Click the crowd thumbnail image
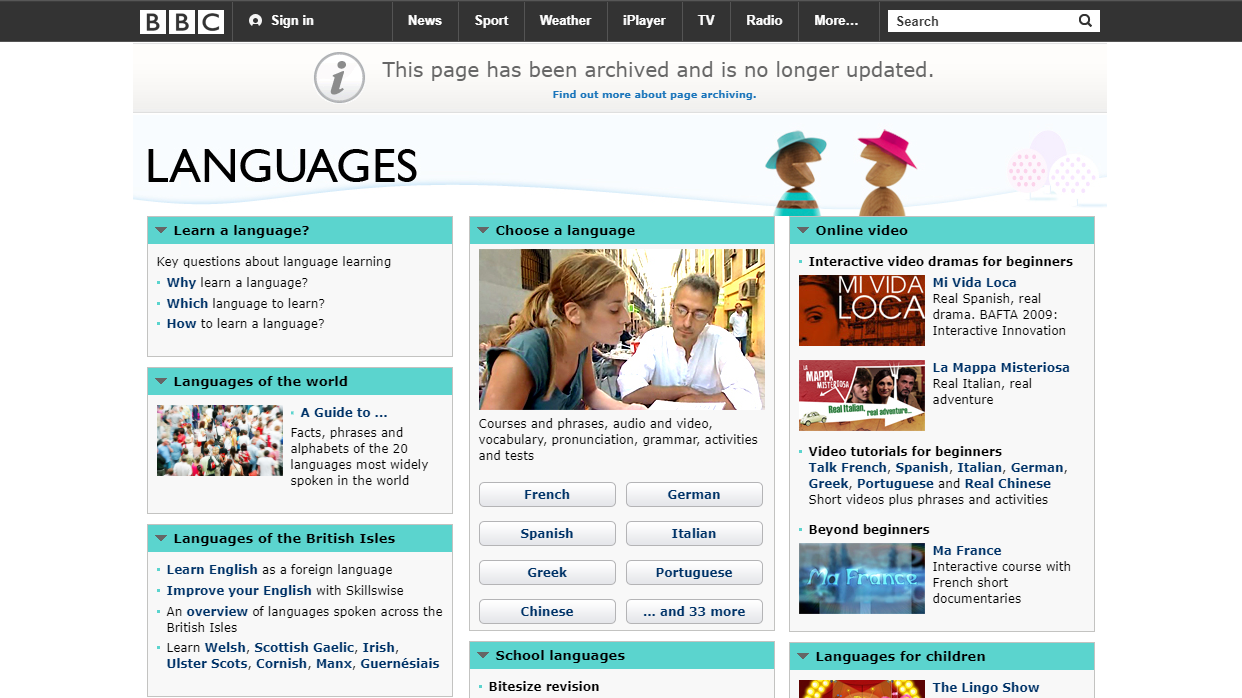The image size is (1242, 698). pyautogui.click(x=220, y=441)
